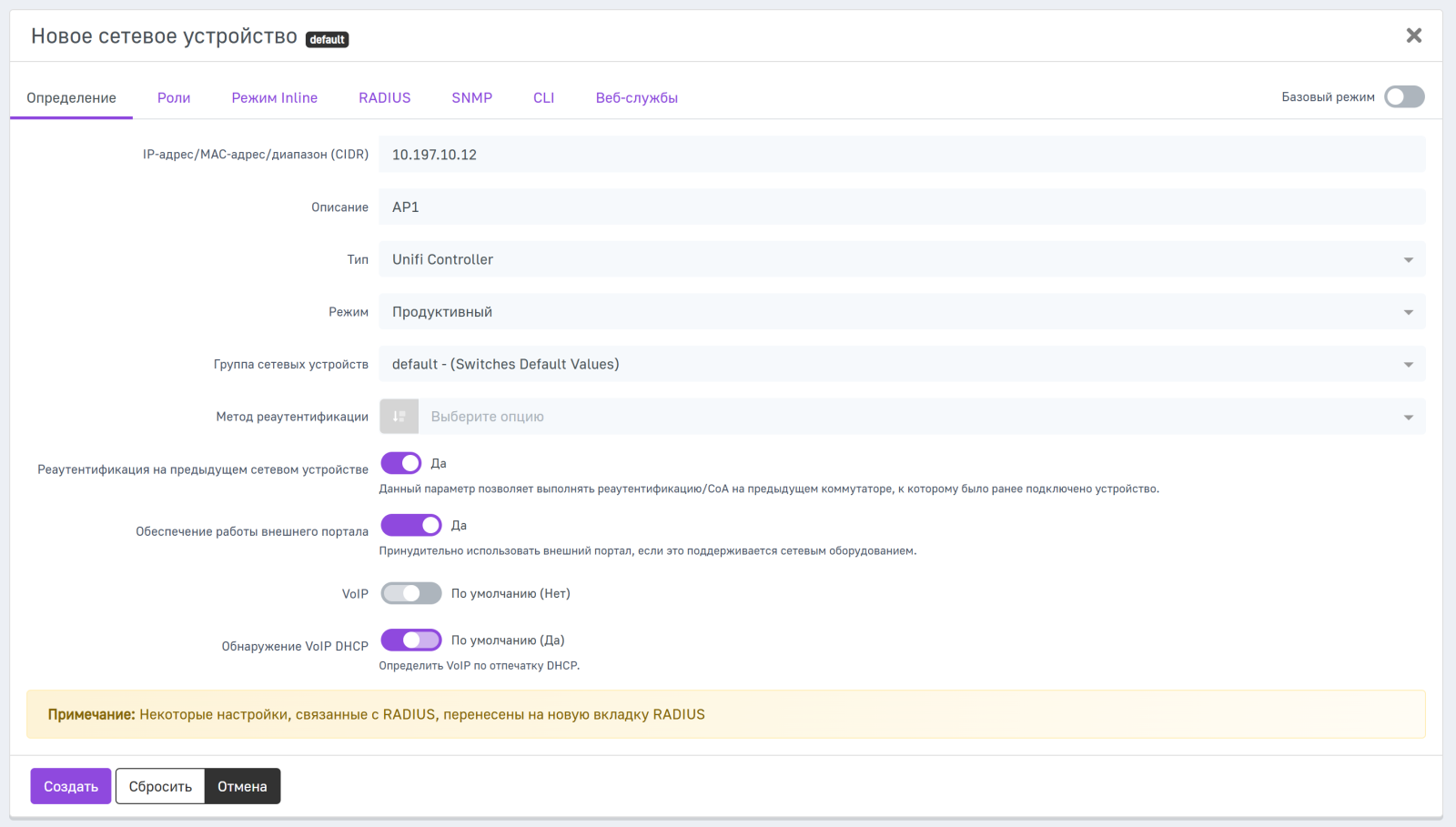1456x827 pixels.
Task: Open the Тип dropdown showing Unifi Controller
Action: 901,259
